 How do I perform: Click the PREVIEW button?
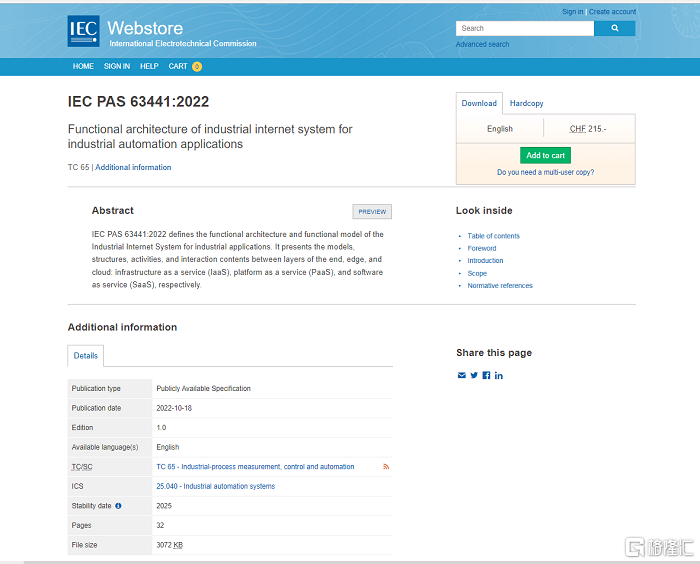[x=372, y=212]
